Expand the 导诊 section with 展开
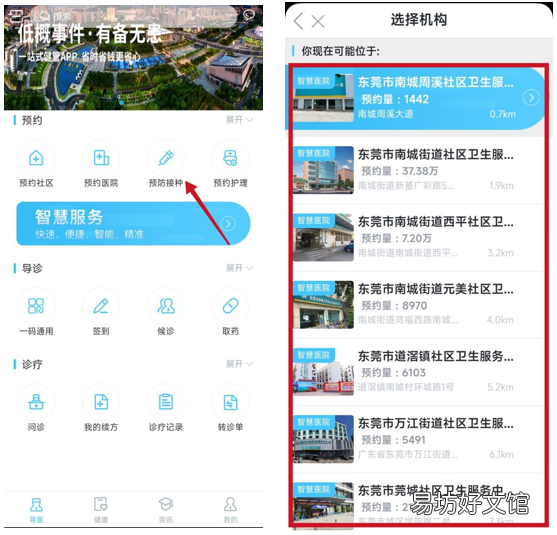The image size is (557, 535). pos(239,268)
